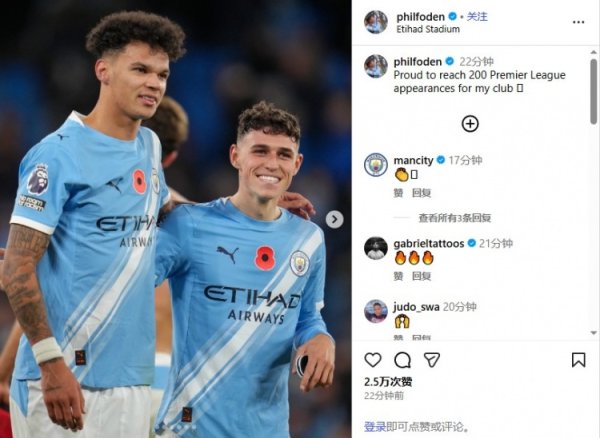Like the post with heart icon

pos(373,360)
